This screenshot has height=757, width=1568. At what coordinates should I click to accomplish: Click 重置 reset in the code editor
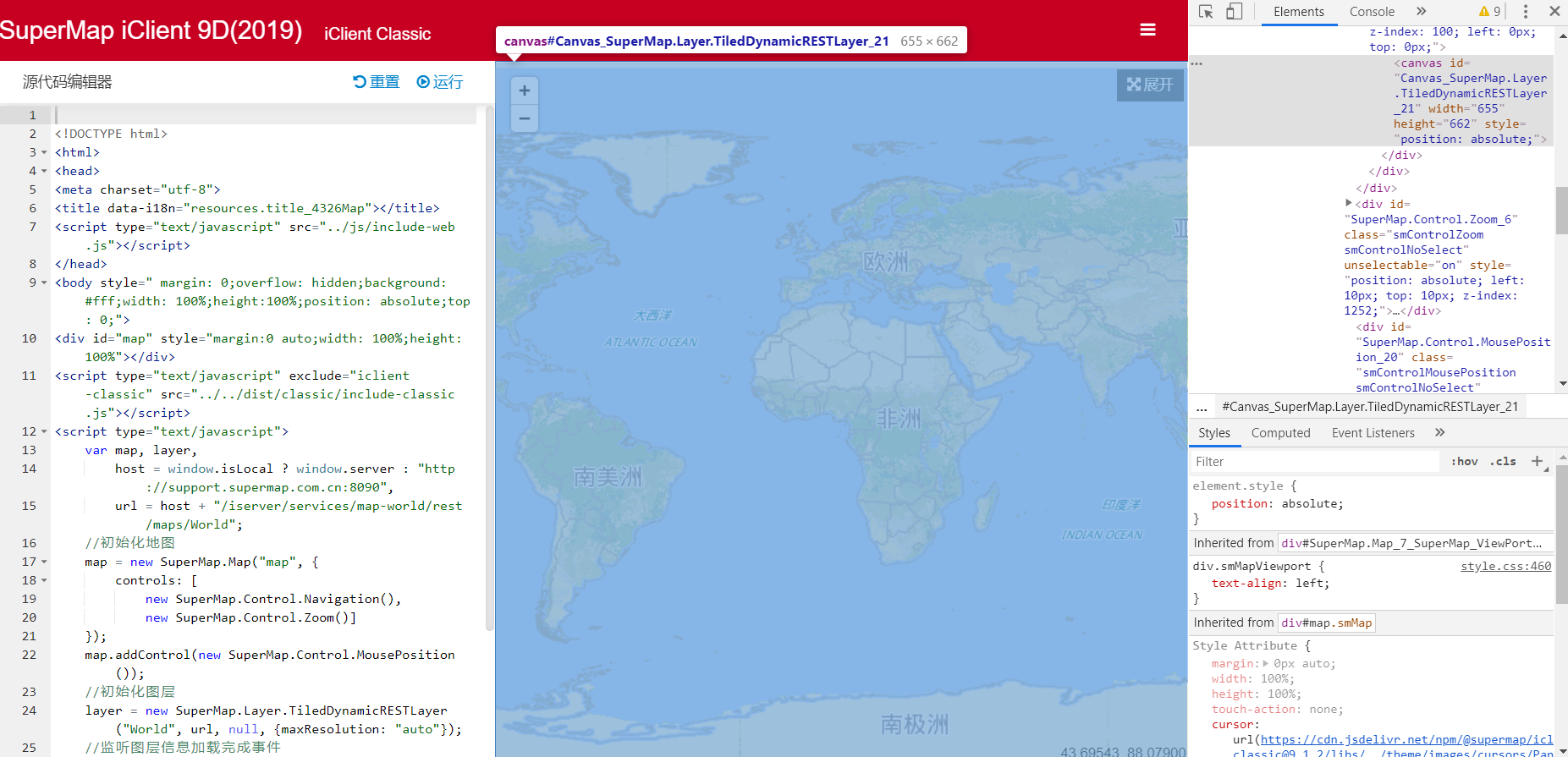click(x=376, y=82)
